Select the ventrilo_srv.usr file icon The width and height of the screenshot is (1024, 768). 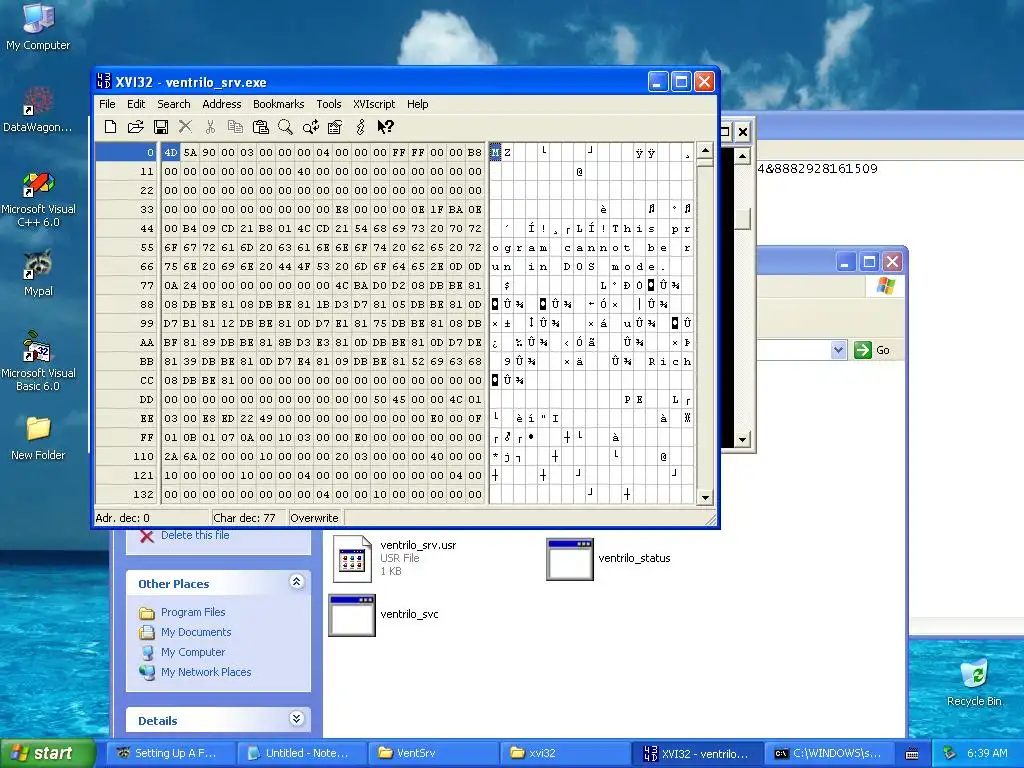[x=351, y=558]
